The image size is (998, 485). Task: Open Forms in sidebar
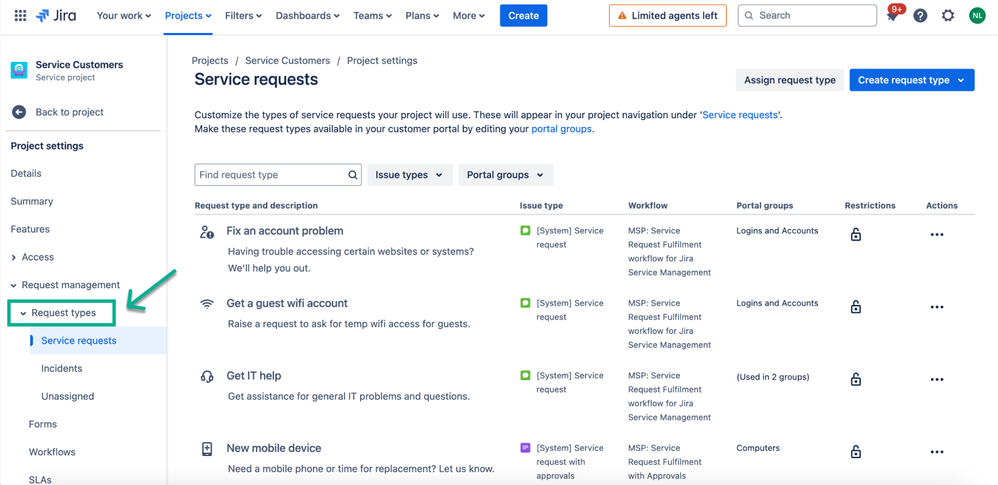[43, 425]
